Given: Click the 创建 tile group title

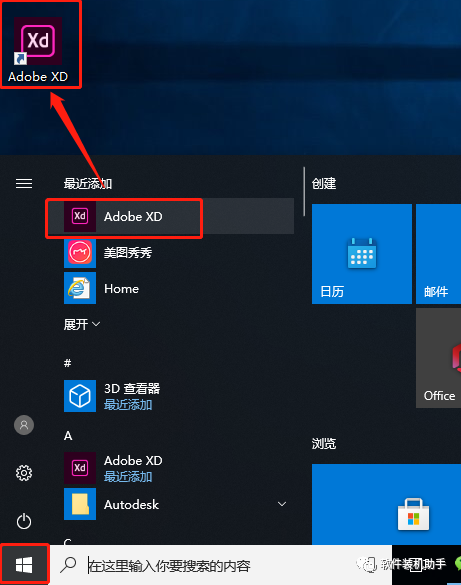Looking at the screenshot, I should pyautogui.click(x=324, y=184).
